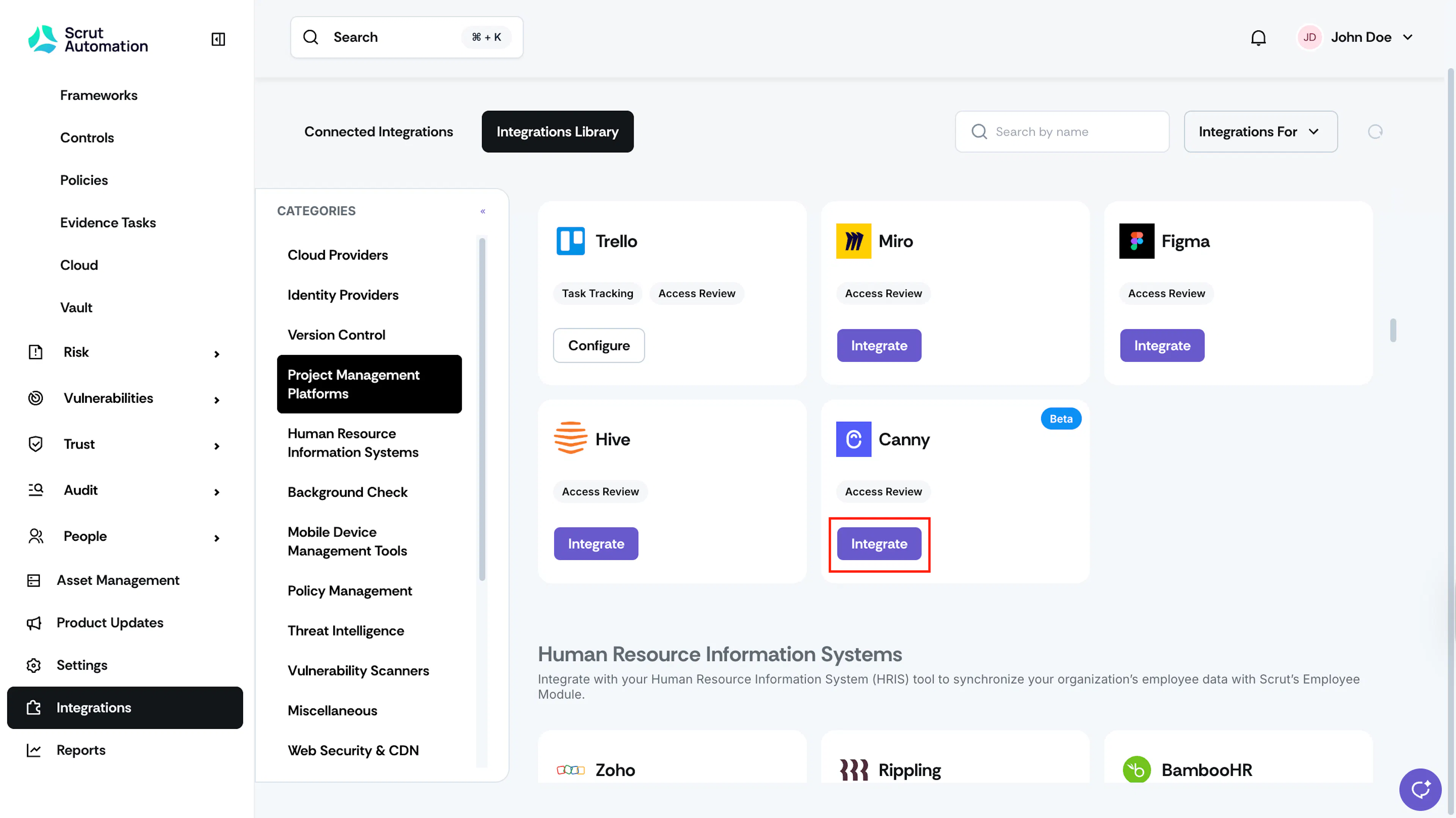
Task: Select the Integrations Library tab
Action: (557, 132)
